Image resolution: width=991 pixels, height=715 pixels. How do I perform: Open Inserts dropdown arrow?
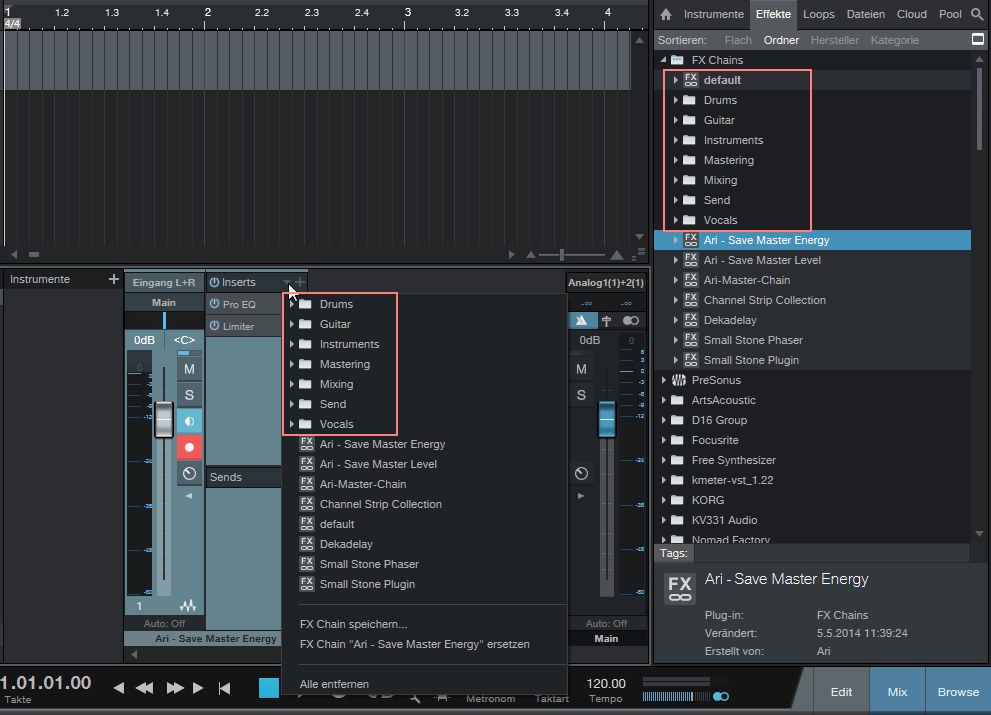(287, 282)
